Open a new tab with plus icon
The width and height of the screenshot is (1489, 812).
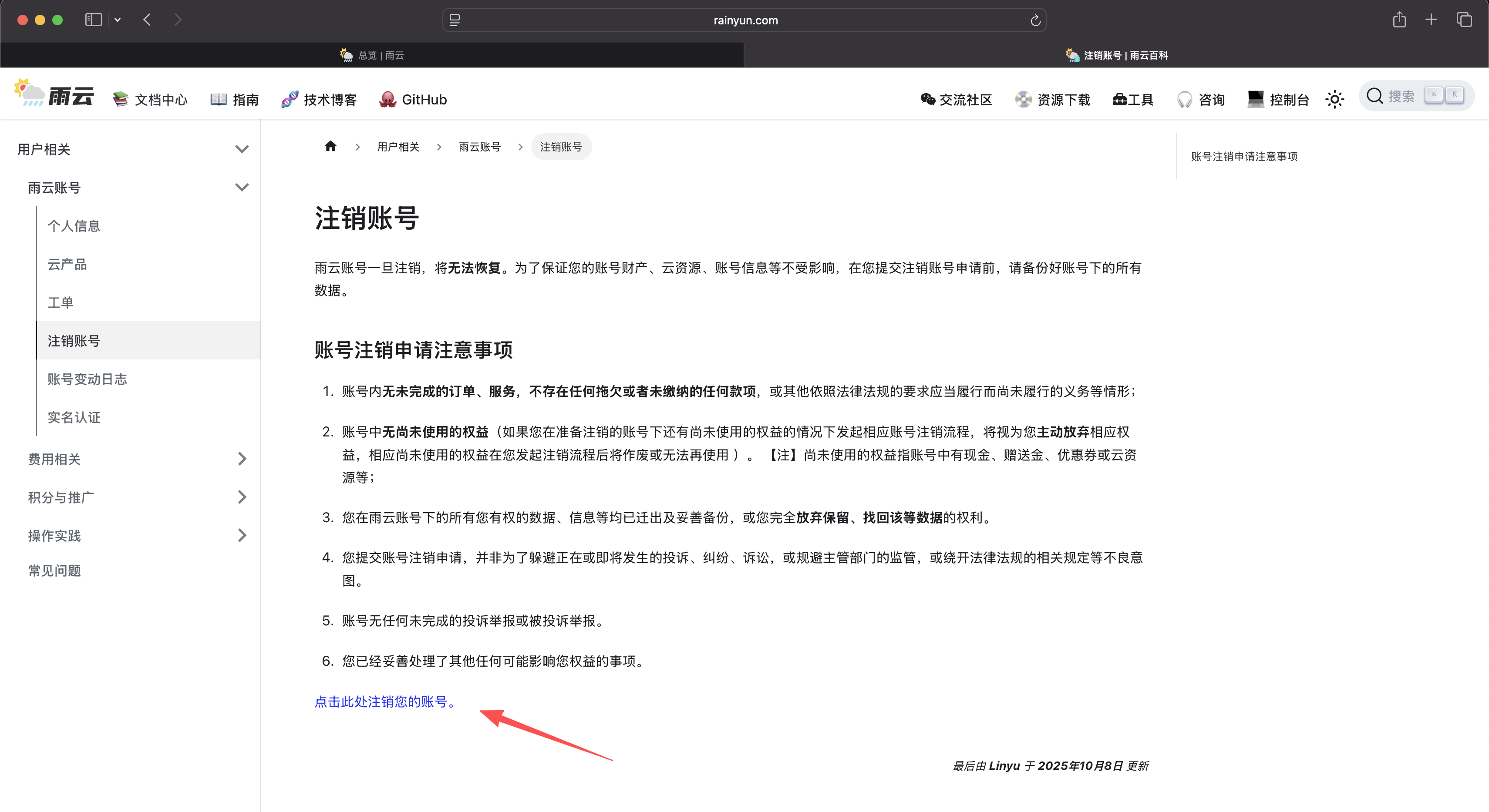pyautogui.click(x=1431, y=20)
